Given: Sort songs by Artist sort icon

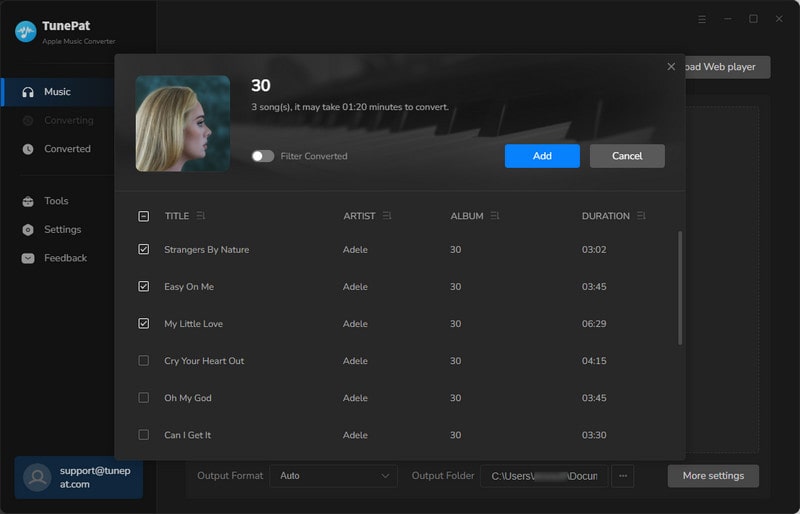Looking at the screenshot, I should click(387, 216).
